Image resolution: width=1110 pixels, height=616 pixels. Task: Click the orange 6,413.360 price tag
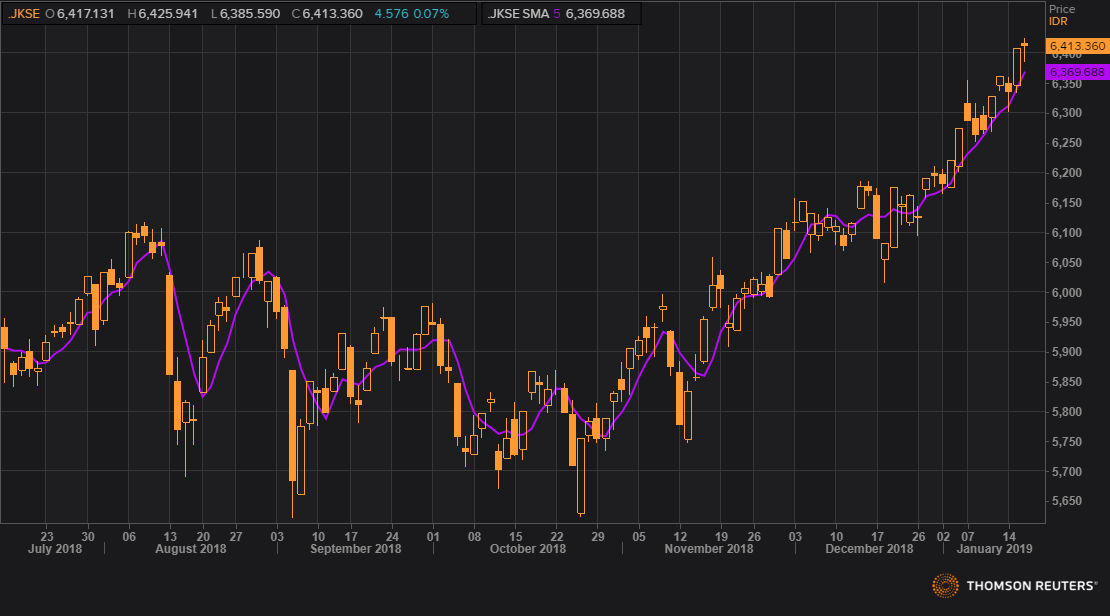coord(1076,46)
